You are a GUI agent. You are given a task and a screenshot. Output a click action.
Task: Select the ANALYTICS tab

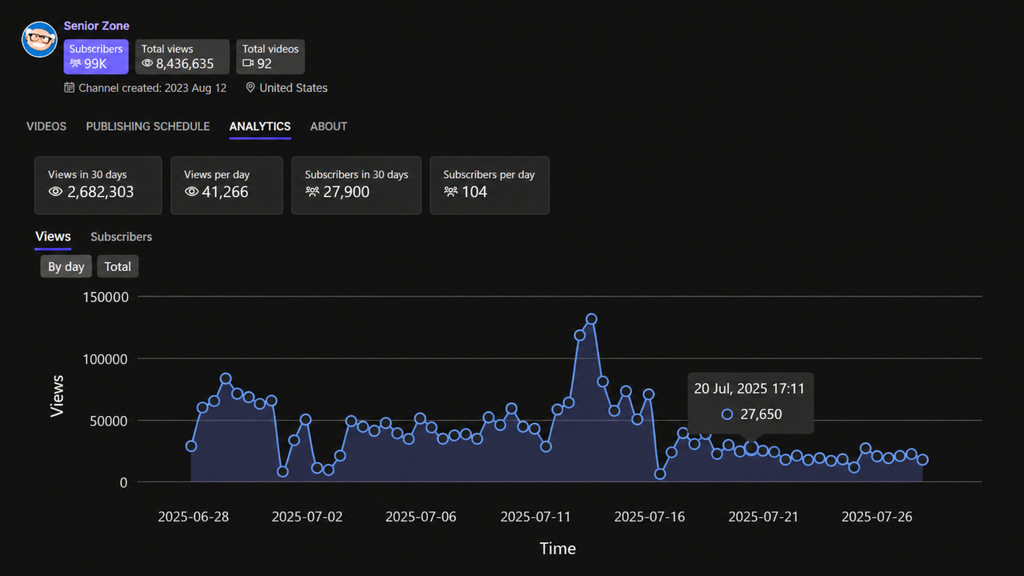[260, 126]
